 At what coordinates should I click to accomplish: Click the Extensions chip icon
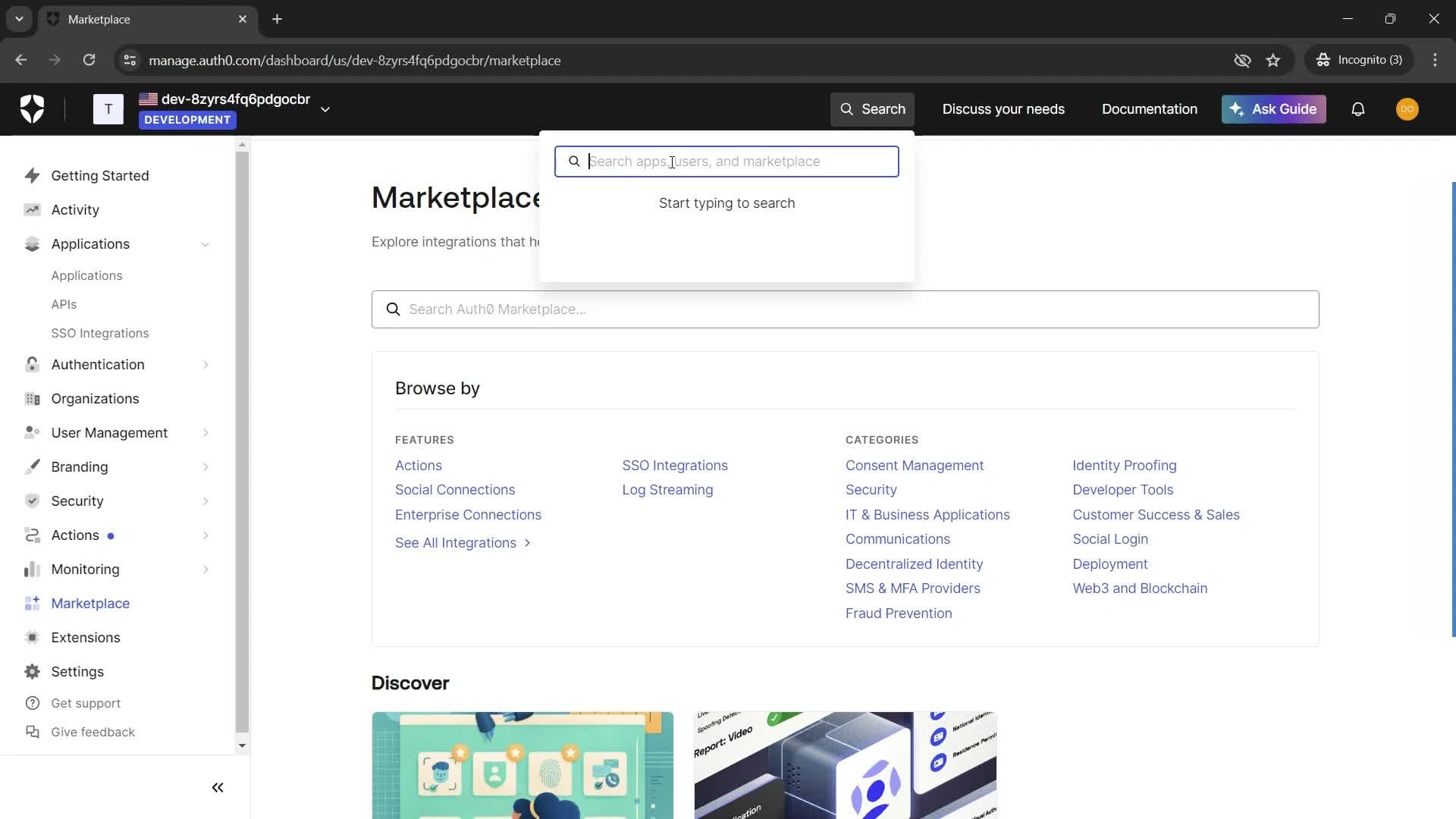(x=32, y=638)
